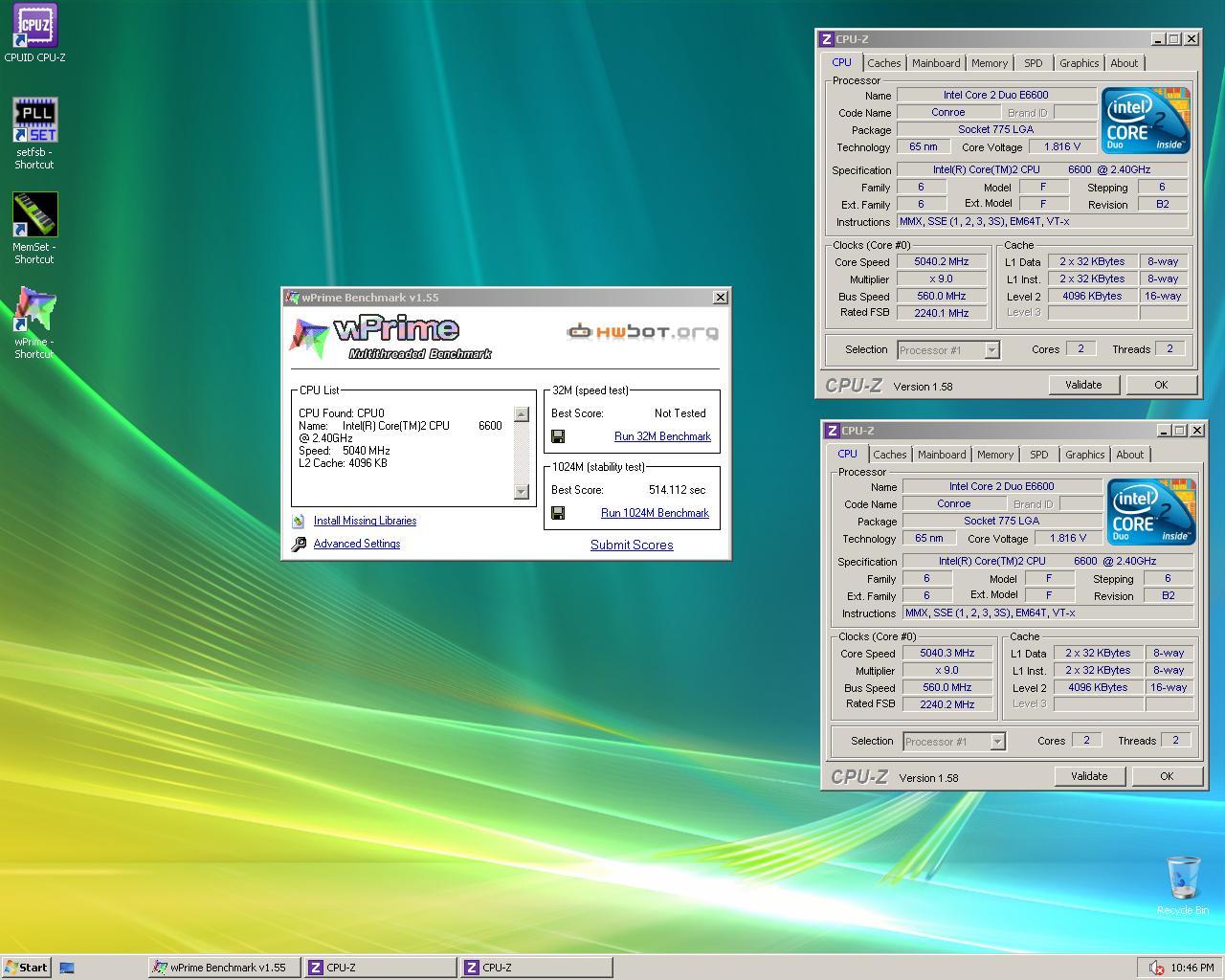Click Validate button in lower CPU-Z
The image size is (1225, 980).
click(1089, 776)
